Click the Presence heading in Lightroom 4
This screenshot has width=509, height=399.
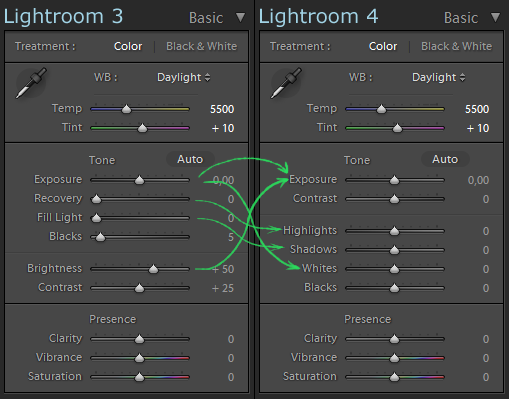(368, 319)
